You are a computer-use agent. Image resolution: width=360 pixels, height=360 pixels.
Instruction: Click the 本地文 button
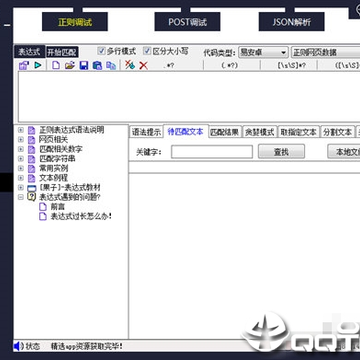point(344,152)
